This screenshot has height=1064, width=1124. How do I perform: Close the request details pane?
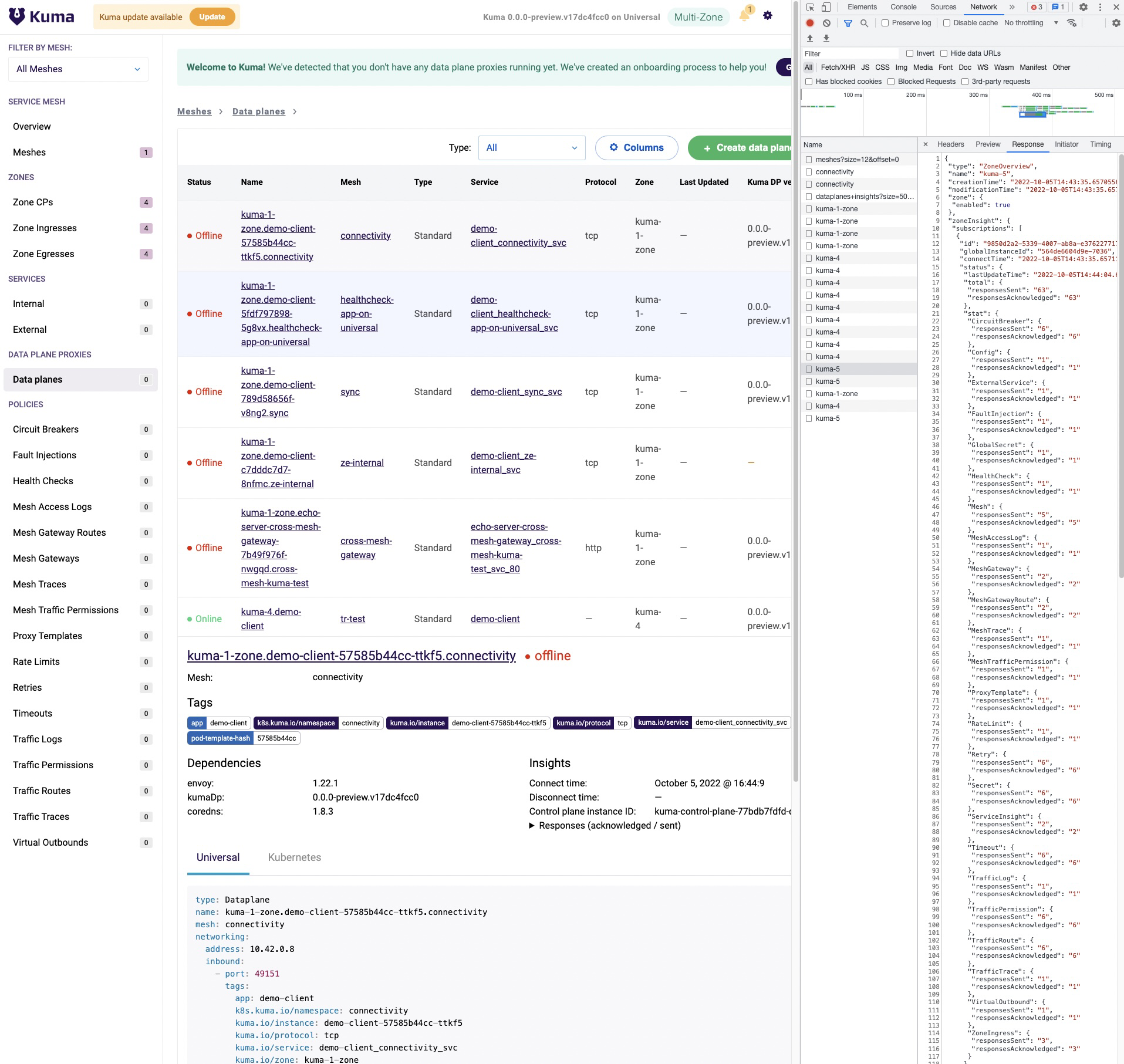point(926,144)
